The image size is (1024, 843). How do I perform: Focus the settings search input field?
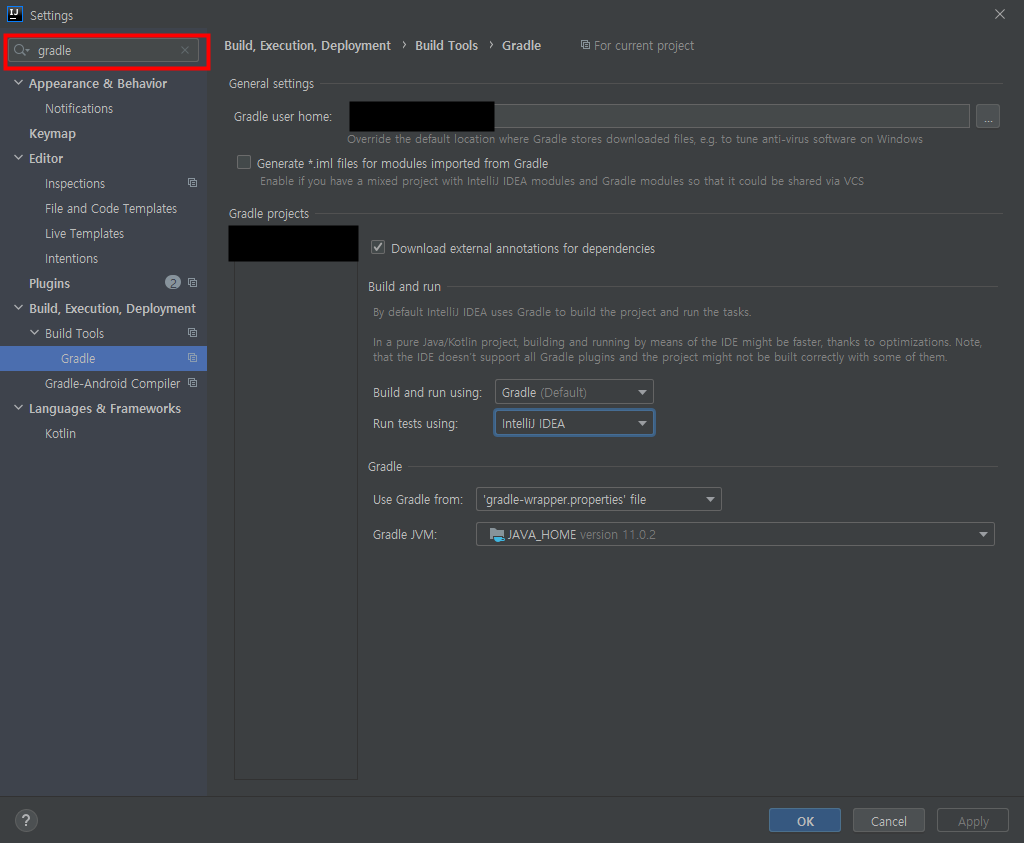[x=104, y=50]
